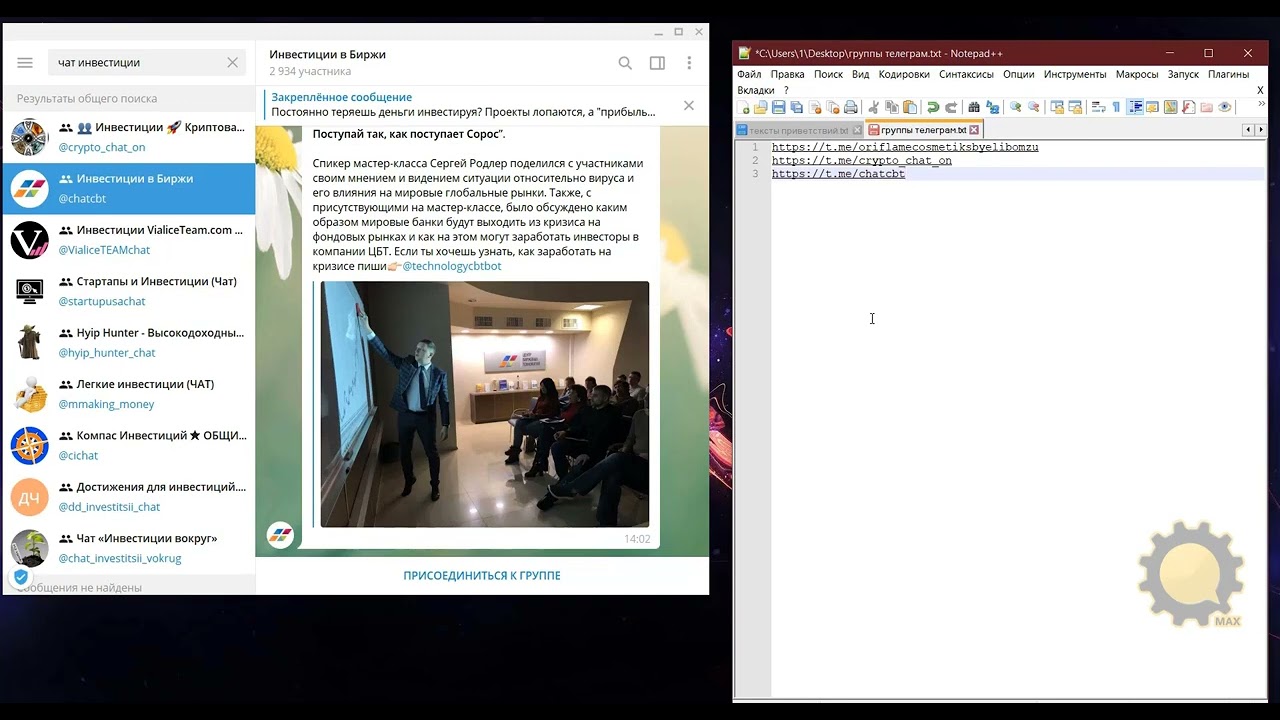This screenshot has height=720, width=1280.
Task: Click the Redo arrow icon
Action: tap(950, 107)
